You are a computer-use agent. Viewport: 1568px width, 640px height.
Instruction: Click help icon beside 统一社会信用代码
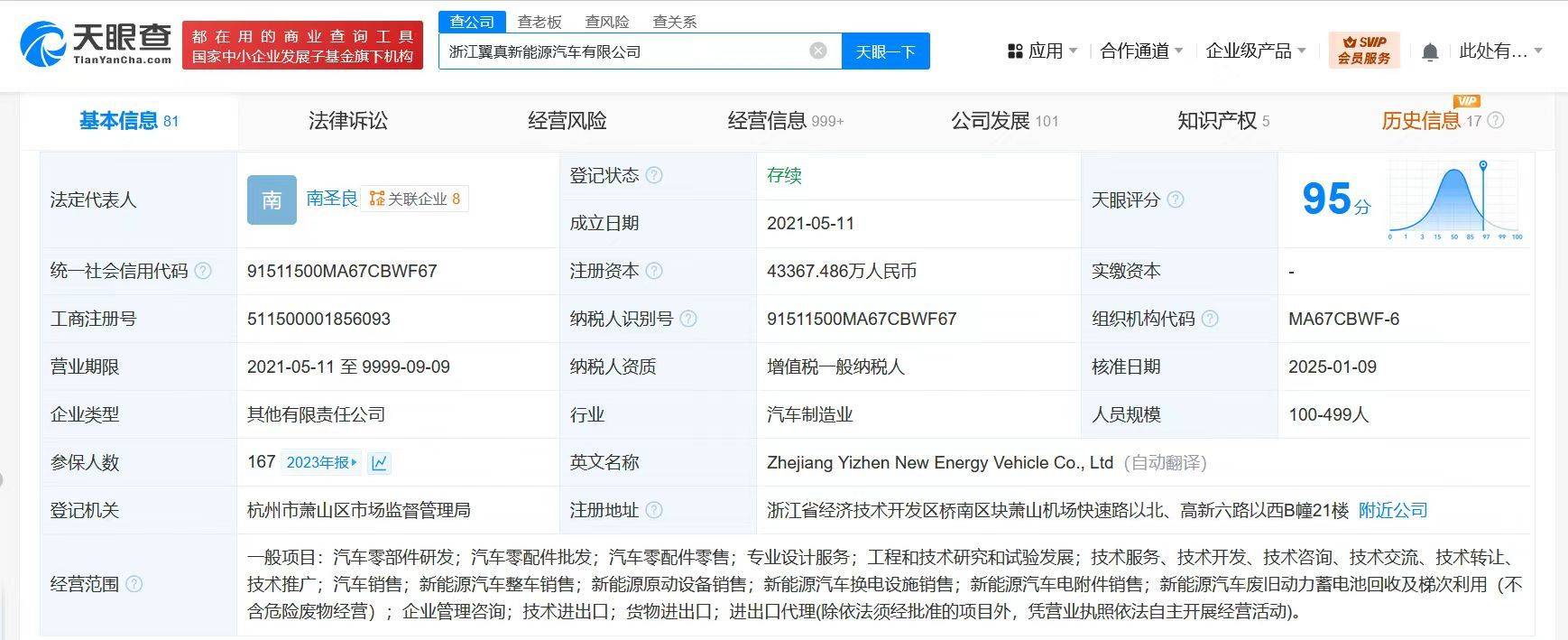pyautogui.click(x=203, y=271)
